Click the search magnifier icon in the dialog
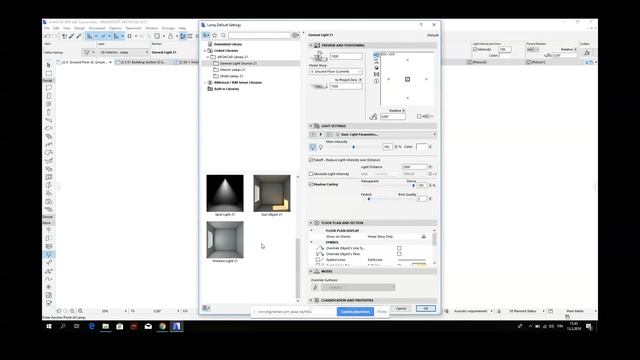 [x=223, y=36]
